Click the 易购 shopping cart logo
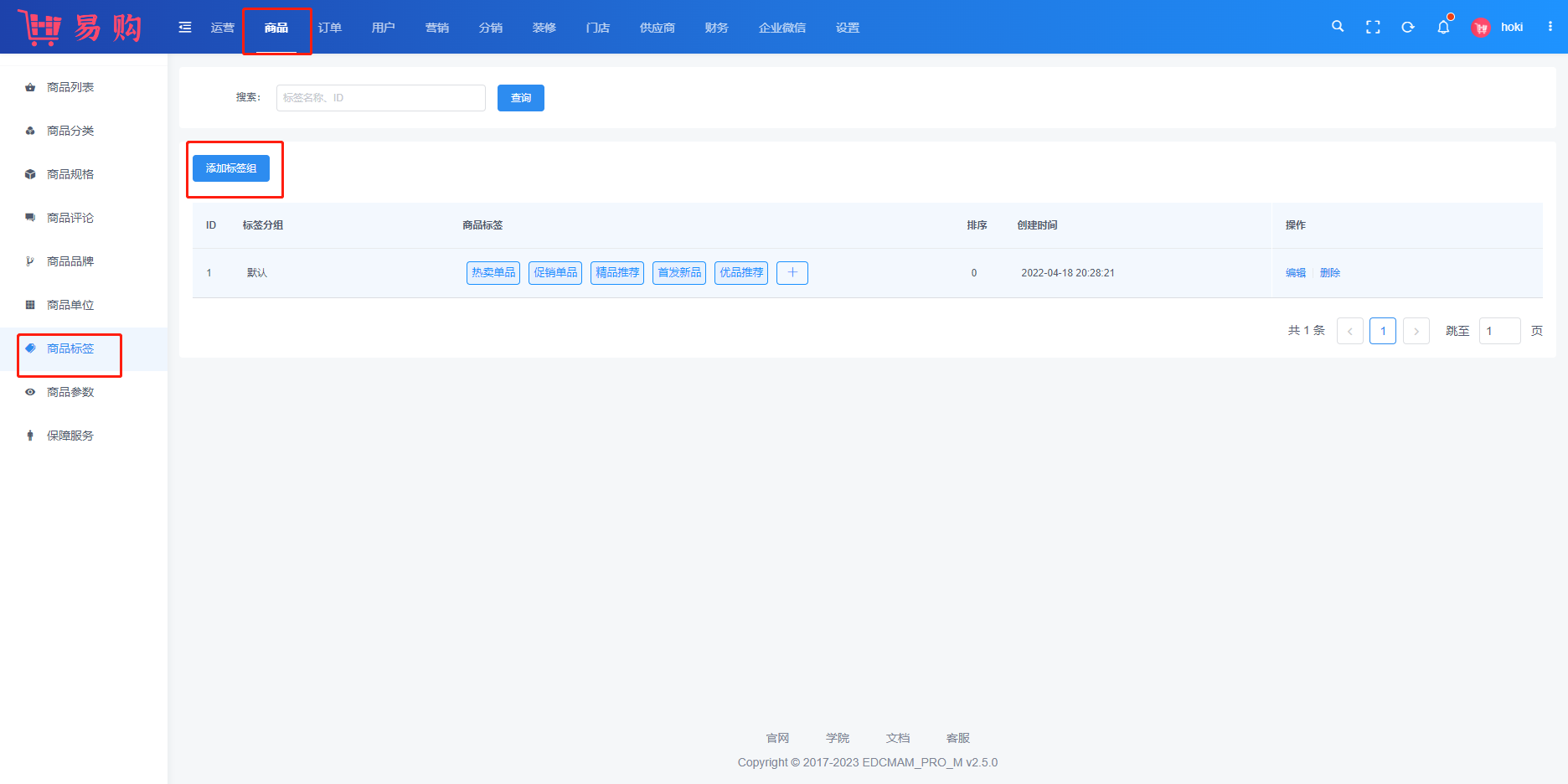Image resolution: width=1568 pixels, height=784 pixels. pyautogui.click(x=80, y=28)
